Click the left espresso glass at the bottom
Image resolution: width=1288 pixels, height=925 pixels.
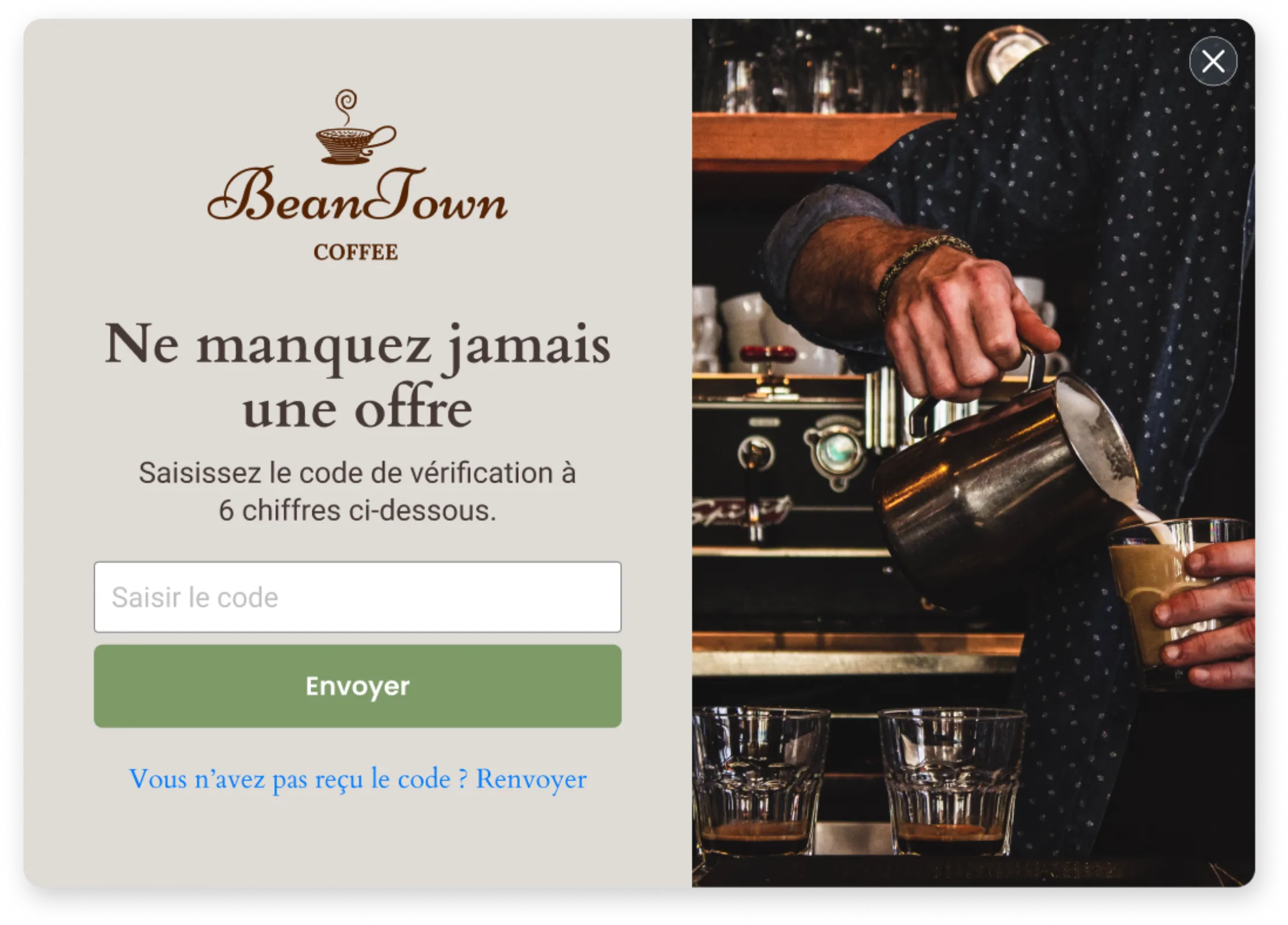coord(759,780)
